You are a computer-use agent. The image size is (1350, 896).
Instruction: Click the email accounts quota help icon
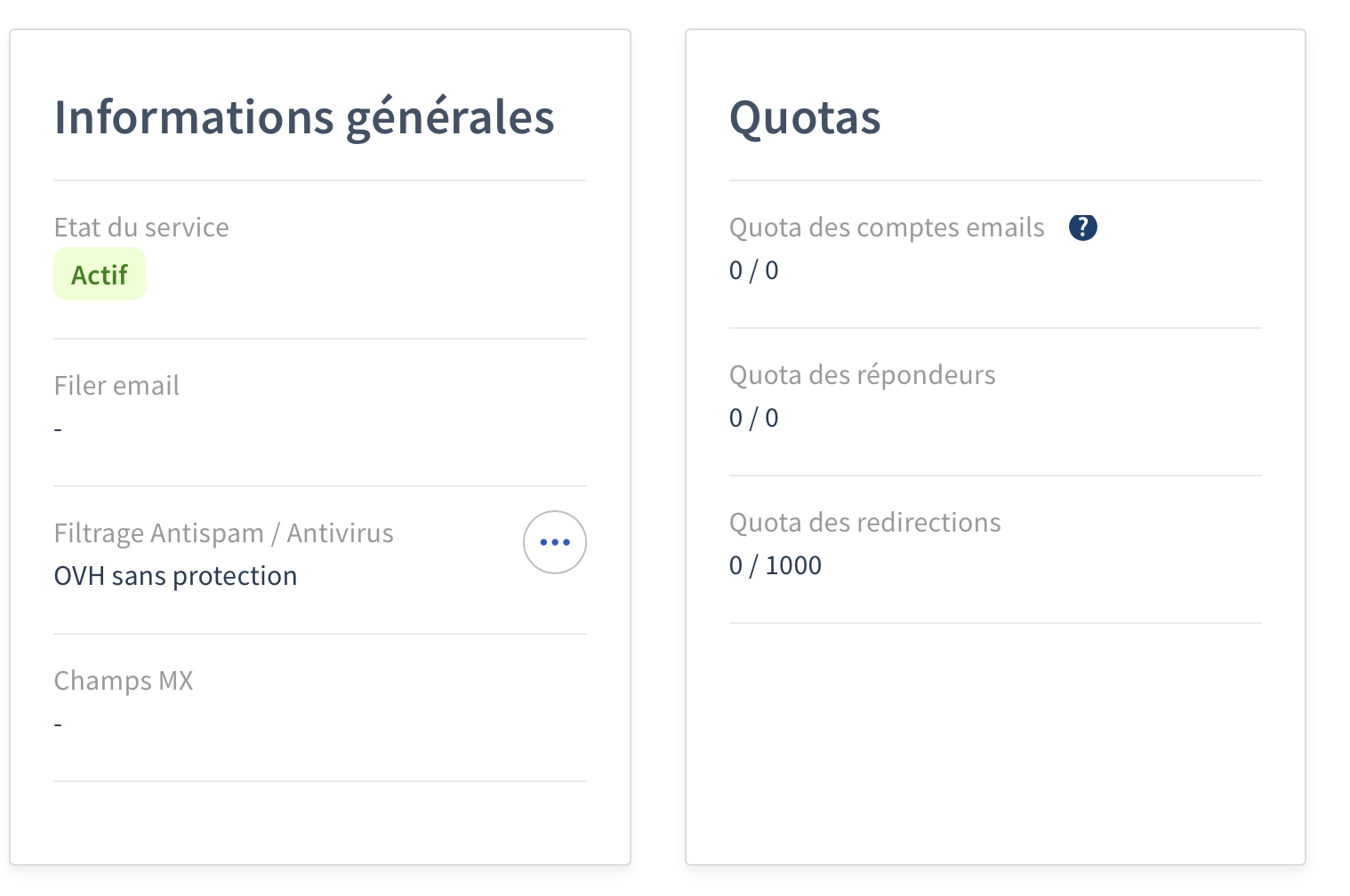coord(1082,228)
